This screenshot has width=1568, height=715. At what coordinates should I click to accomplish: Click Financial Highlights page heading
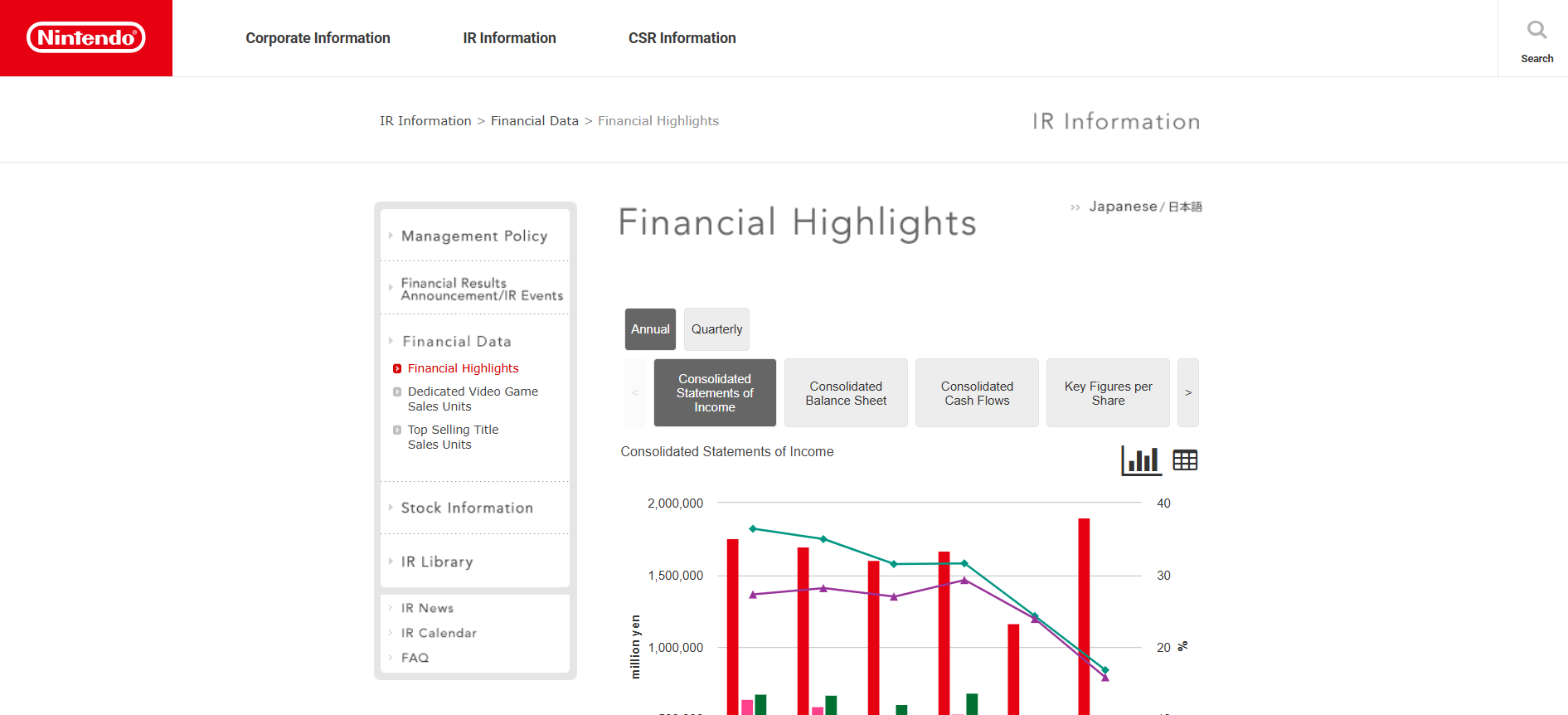coord(798,223)
